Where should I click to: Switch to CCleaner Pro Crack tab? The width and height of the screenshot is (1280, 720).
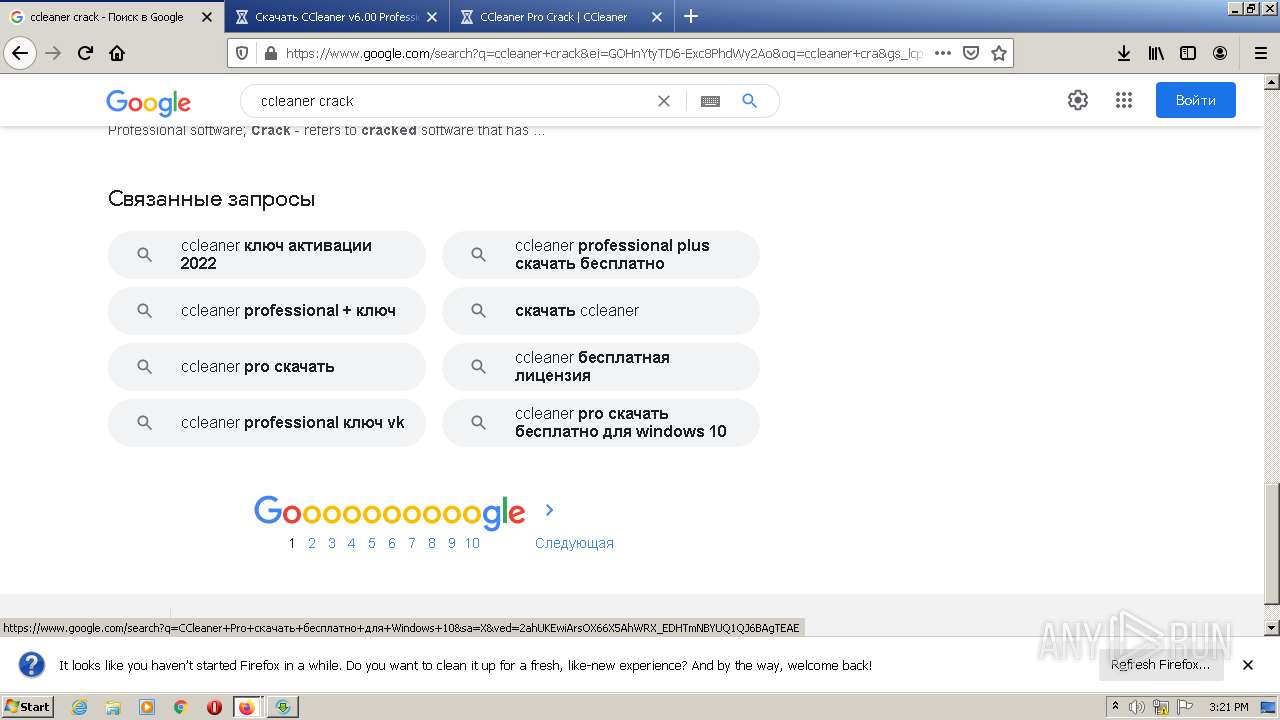(561, 17)
